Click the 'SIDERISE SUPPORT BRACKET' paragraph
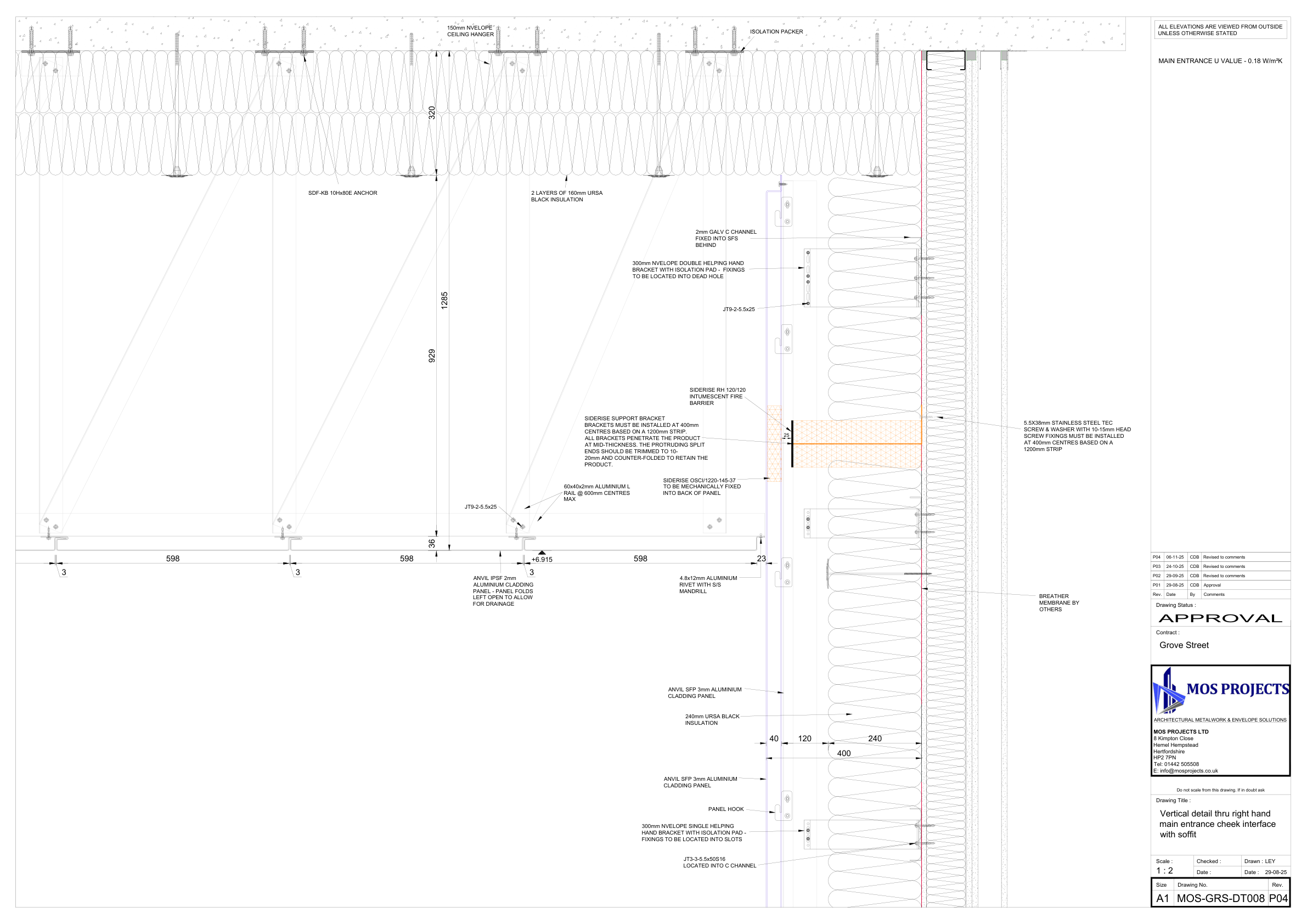This screenshot has height=924, width=1307. point(646,442)
